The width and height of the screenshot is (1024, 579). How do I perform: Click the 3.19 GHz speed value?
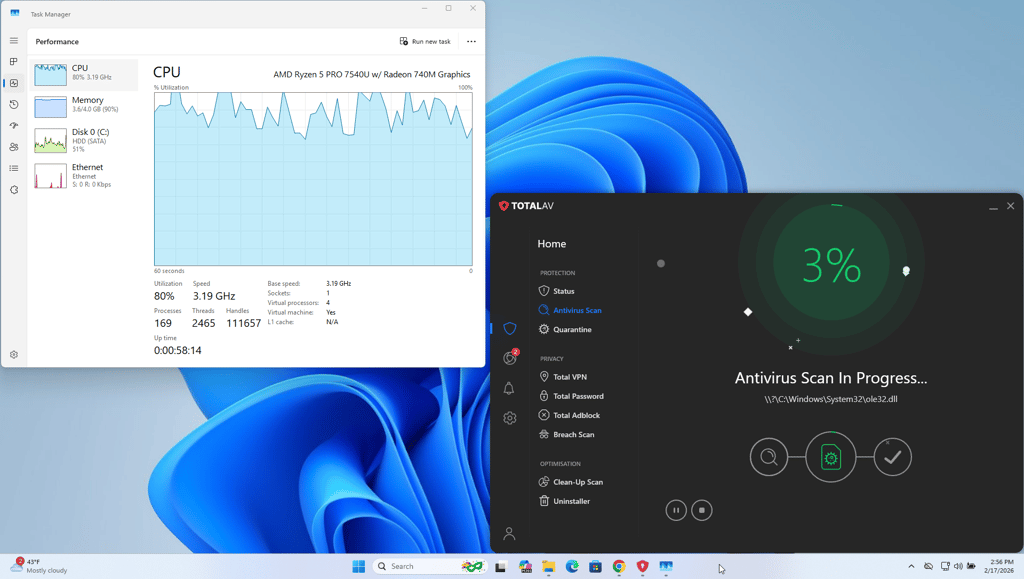(214, 296)
